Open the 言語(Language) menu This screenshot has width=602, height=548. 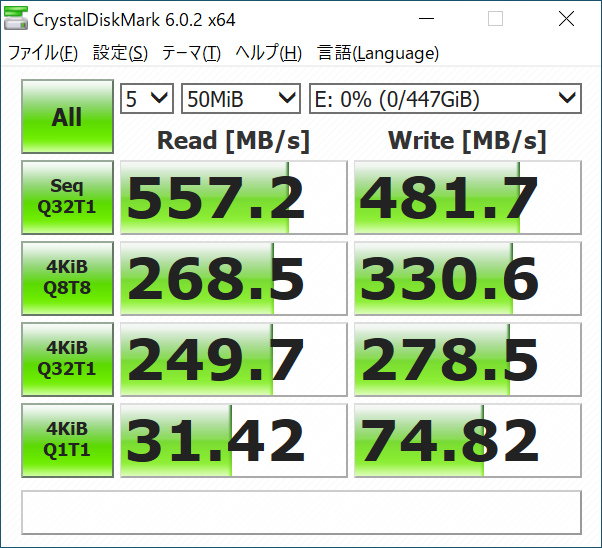(x=378, y=53)
